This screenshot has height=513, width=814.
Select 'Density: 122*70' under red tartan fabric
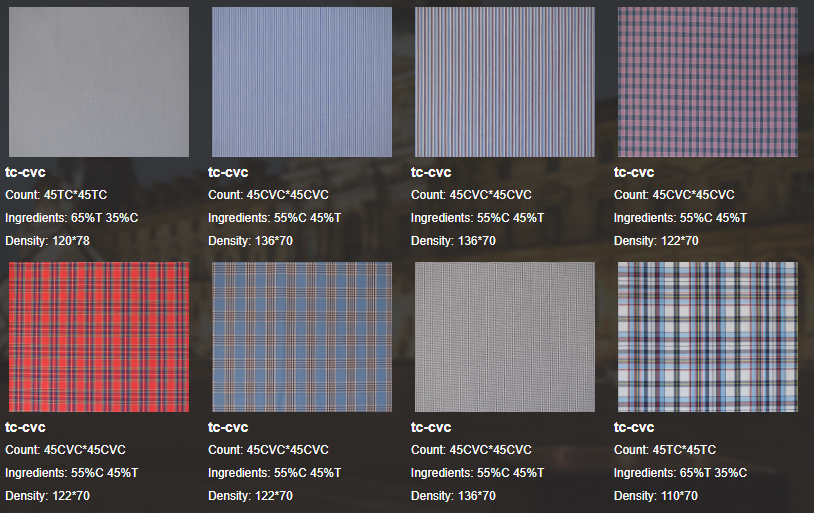[x=47, y=496]
